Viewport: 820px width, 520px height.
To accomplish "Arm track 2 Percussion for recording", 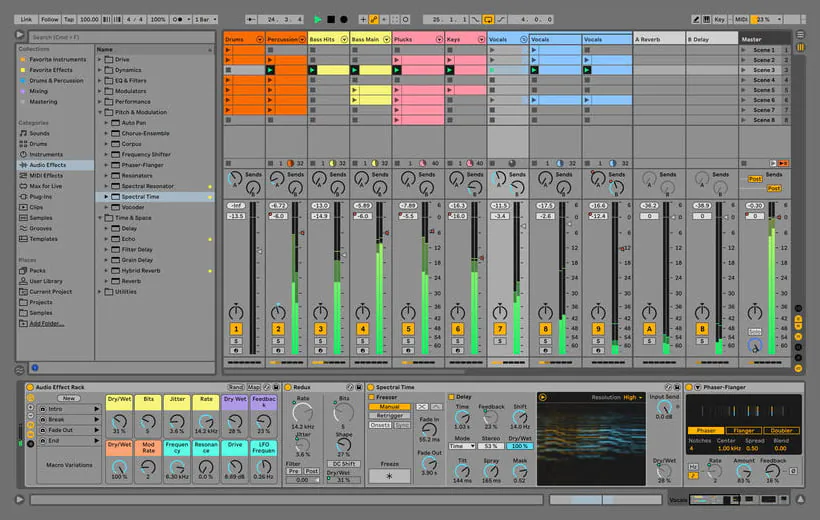I will coord(278,351).
